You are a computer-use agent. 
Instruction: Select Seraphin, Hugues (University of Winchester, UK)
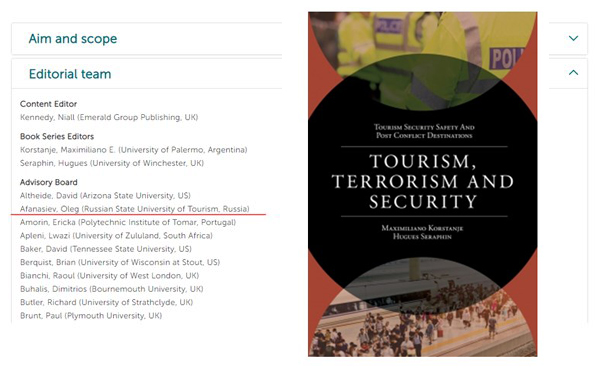pyautogui.click(x=112, y=163)
